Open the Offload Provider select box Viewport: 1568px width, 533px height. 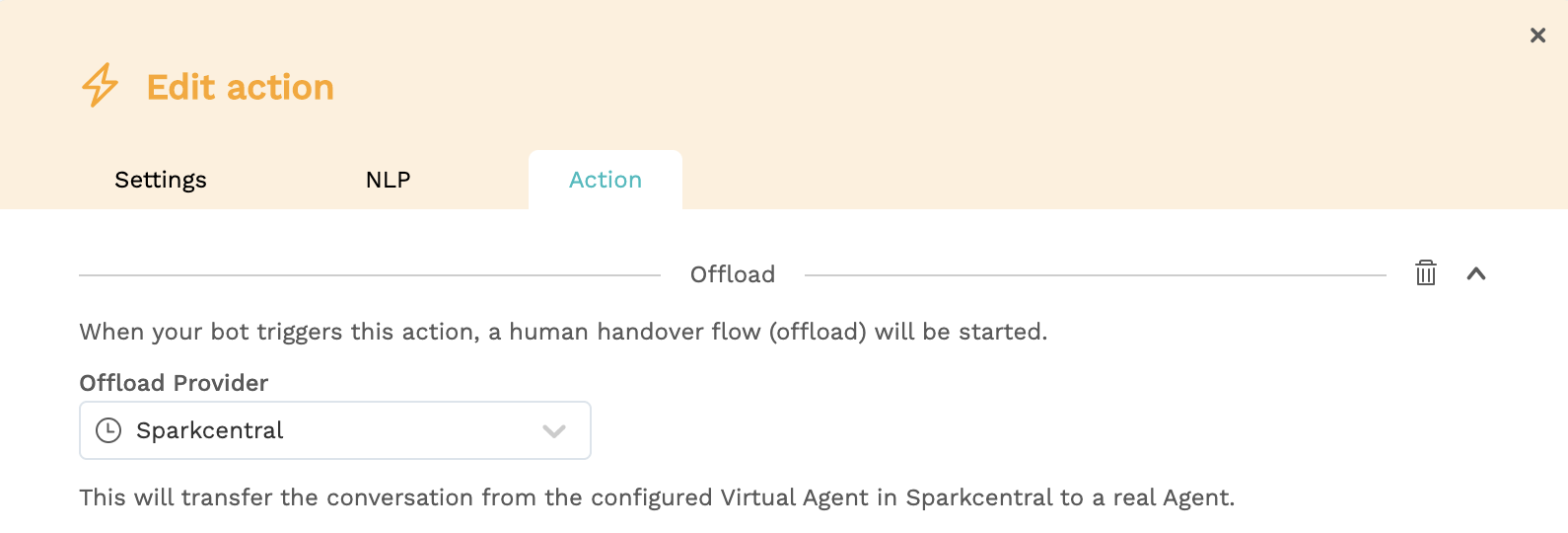tap(335, 430)
